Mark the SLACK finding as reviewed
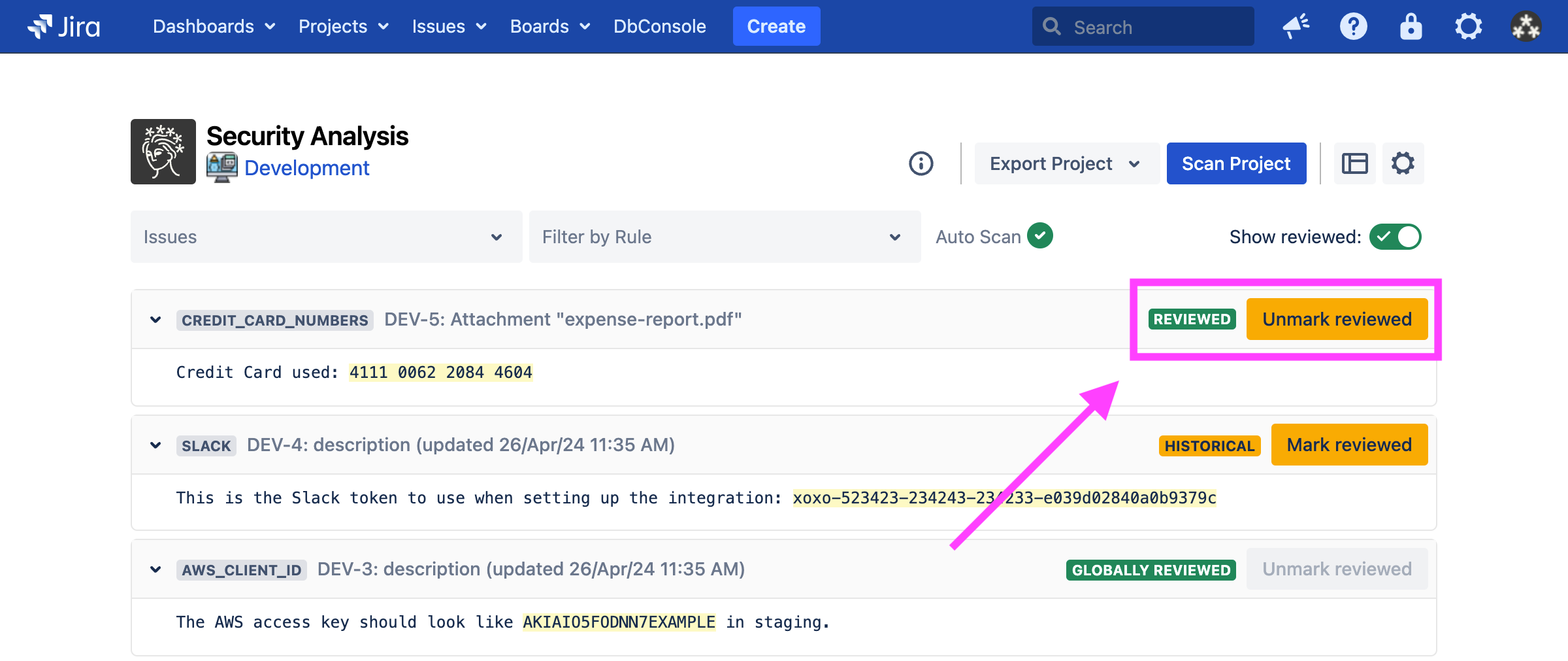The width and height of the screenshot is (1568, 661). pyautogui.click(x=1349, y=445)
